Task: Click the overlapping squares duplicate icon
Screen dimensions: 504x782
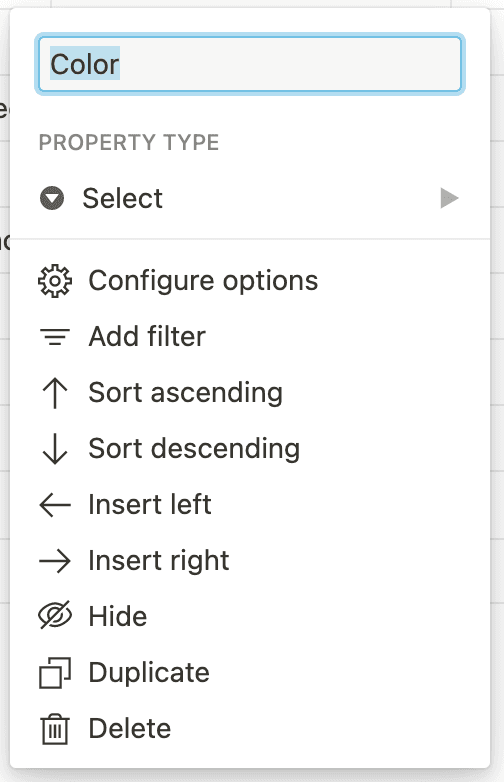Action: tap(55, 673)
